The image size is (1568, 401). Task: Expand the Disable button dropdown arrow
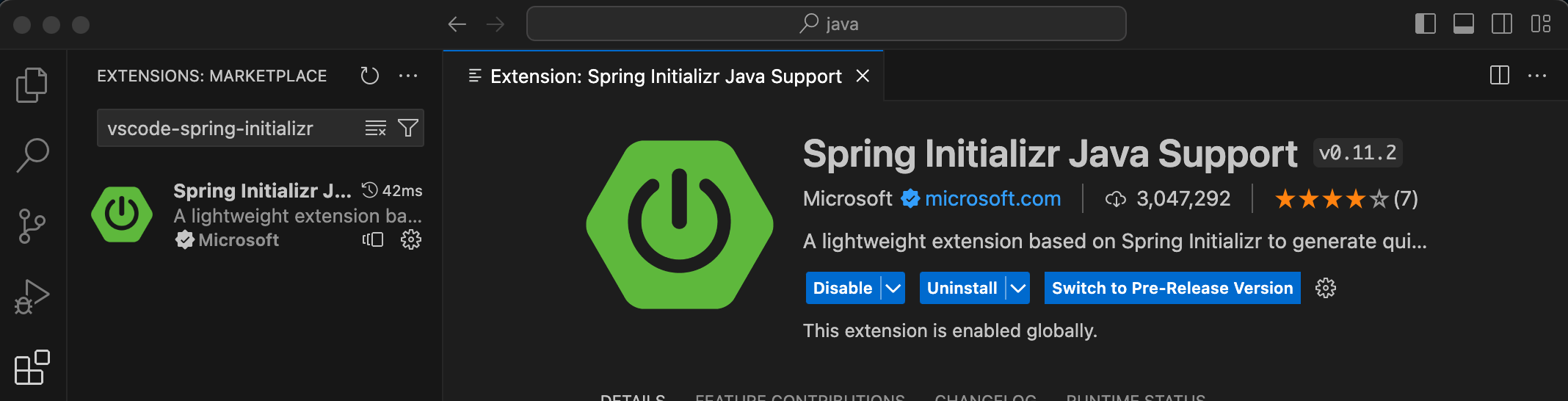click(893, 289)
